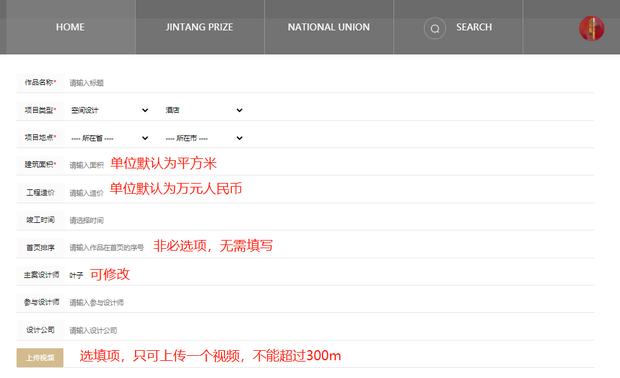Click the search magnifier icon

pyautogui.click(x=435, y=28)
